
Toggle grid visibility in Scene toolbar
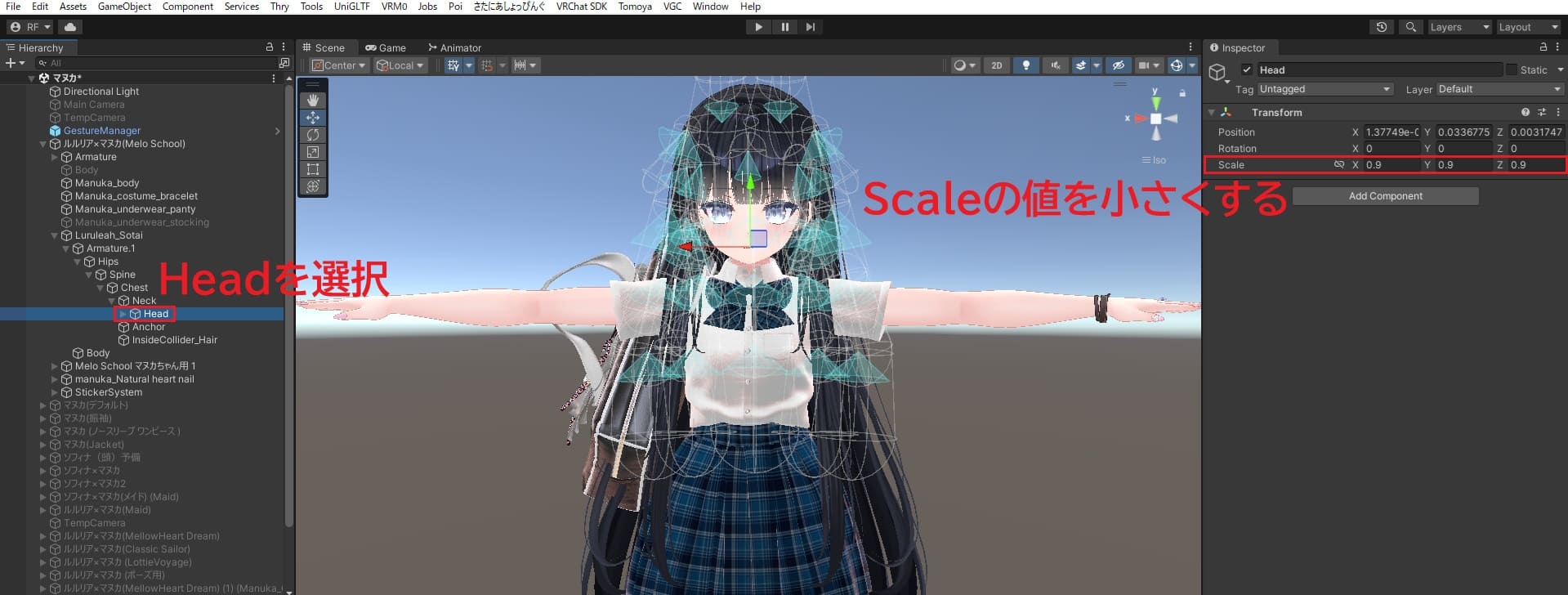[453, 65]
